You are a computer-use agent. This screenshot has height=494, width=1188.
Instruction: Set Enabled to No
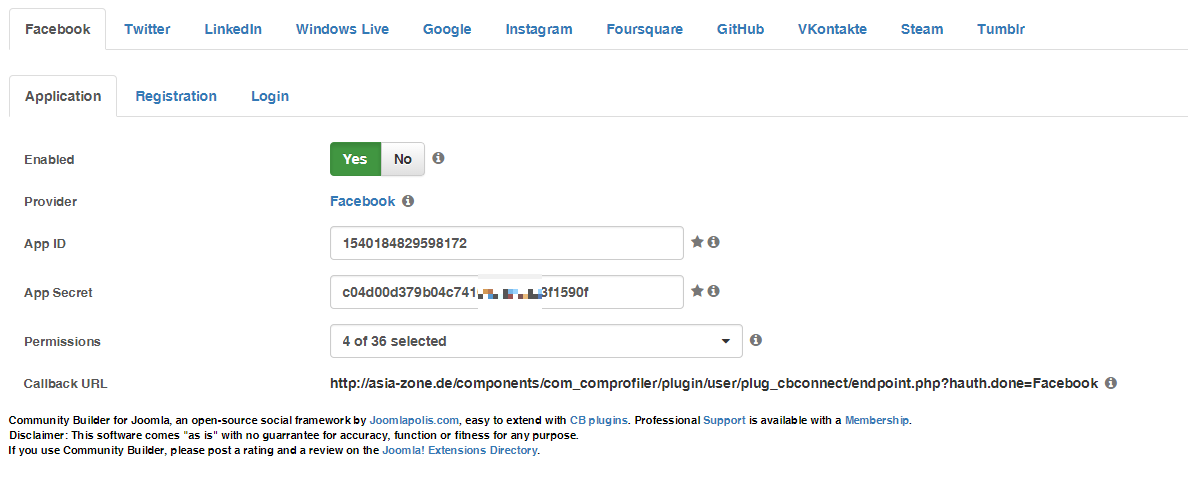pyautogui.click(x=402, y=159)
